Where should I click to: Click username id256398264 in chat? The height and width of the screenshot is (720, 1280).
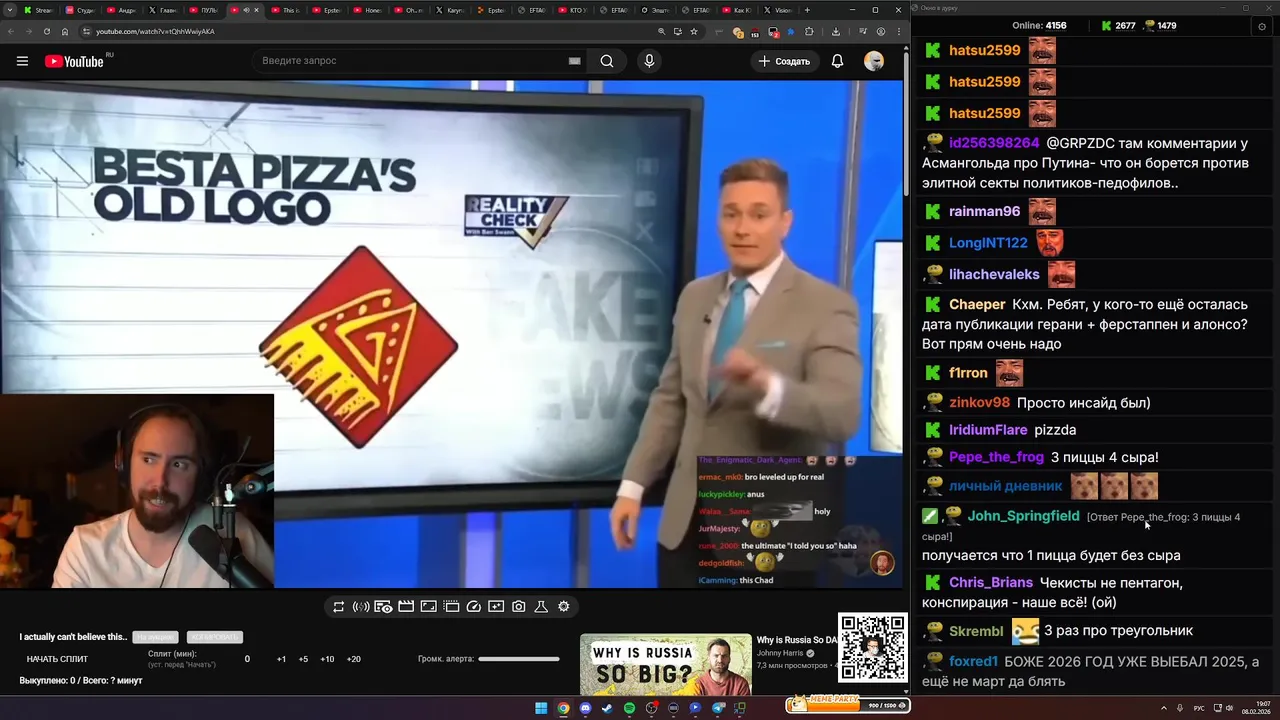click(x=994, y=143)
